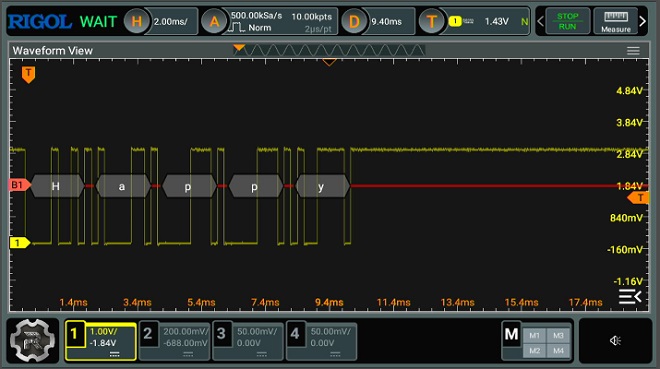
Task: Toggle math channel M3
Action: 558,336
